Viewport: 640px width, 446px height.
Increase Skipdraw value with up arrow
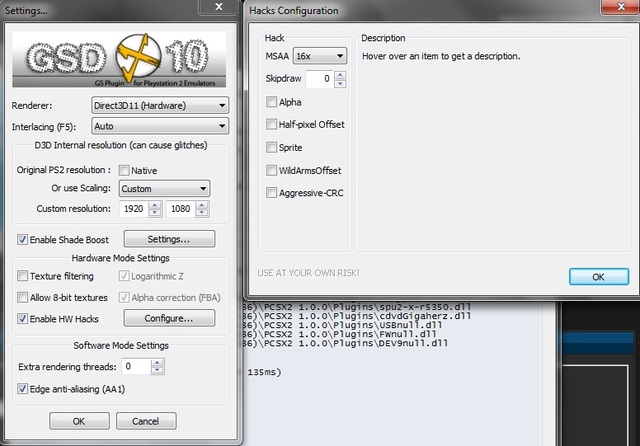click(x=340, y=75)
